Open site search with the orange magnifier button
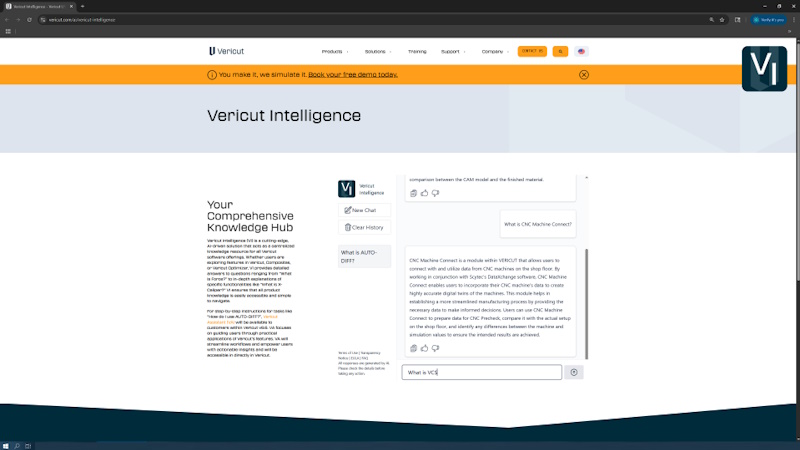This screenshot has height=450, width=800. (x=560, y=51)
